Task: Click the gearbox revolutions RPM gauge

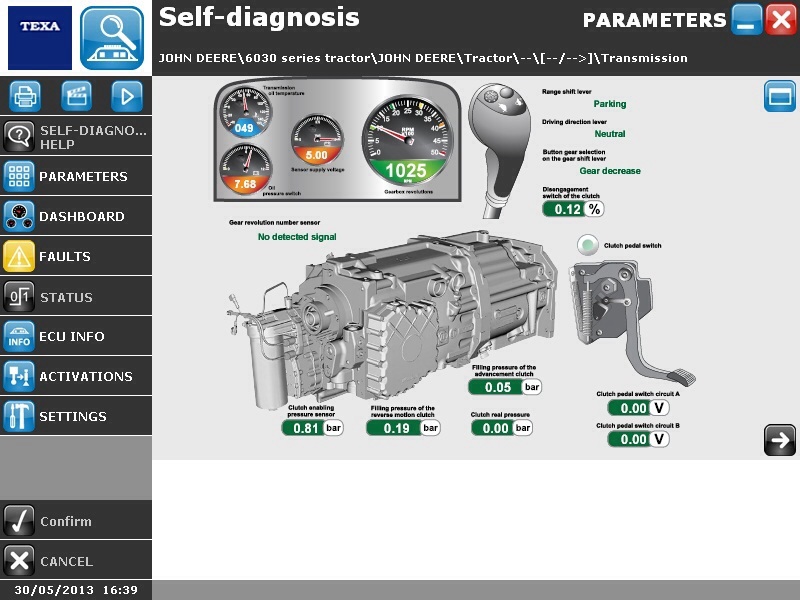Action: (x=406, y=140)
